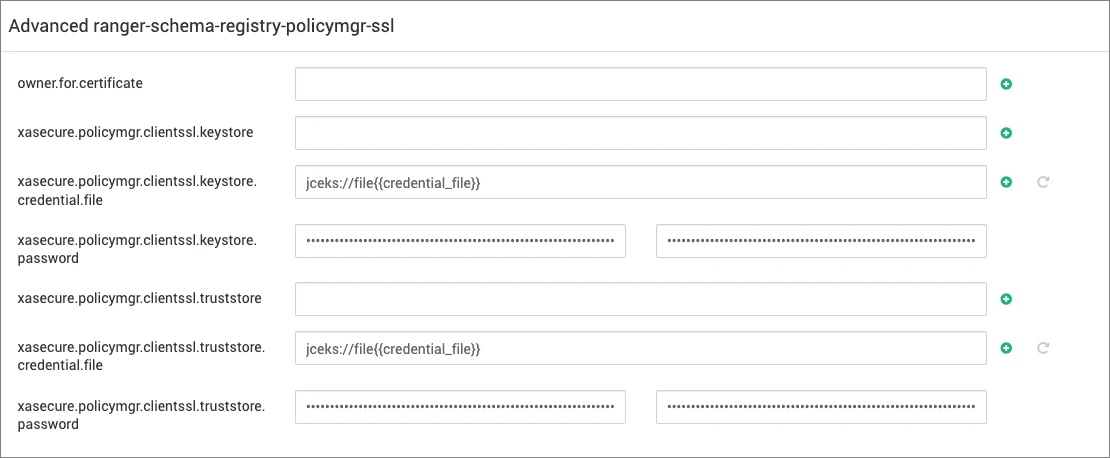Screen dimensions: 1110x458
Task: Select the keystore.credential.file jceks value field
Action: tap(641, 183)
